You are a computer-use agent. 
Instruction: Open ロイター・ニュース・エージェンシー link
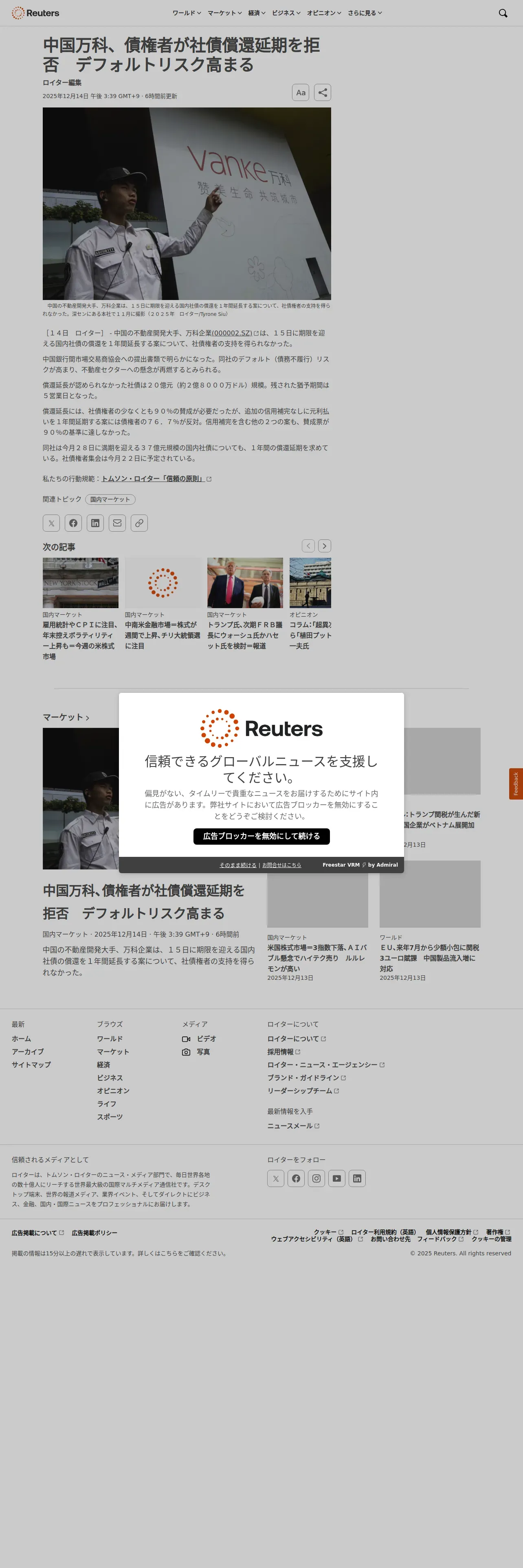[326, 1064]
